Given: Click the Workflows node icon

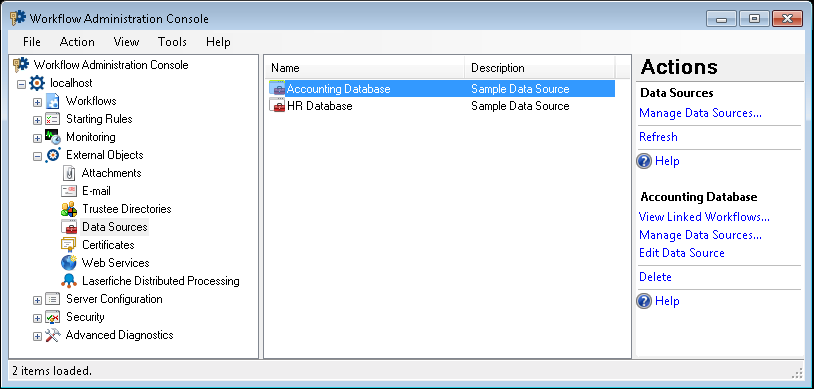Looking at the screenshot, I should (x=53, y=101).
